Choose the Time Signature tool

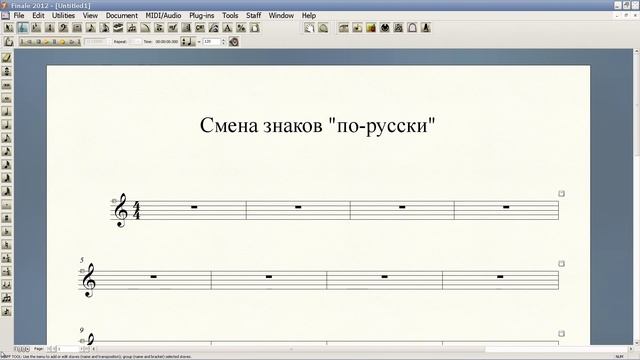50,28
